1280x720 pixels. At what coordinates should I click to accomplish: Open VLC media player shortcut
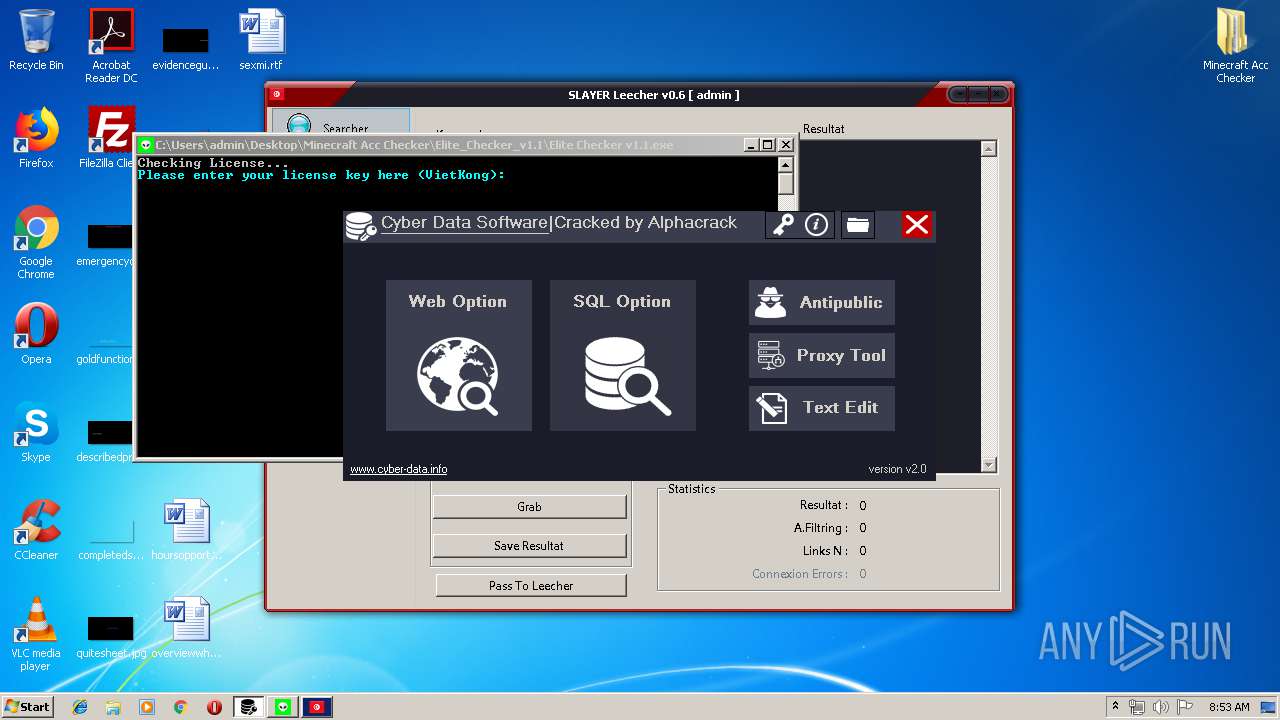tap(36, 634)
